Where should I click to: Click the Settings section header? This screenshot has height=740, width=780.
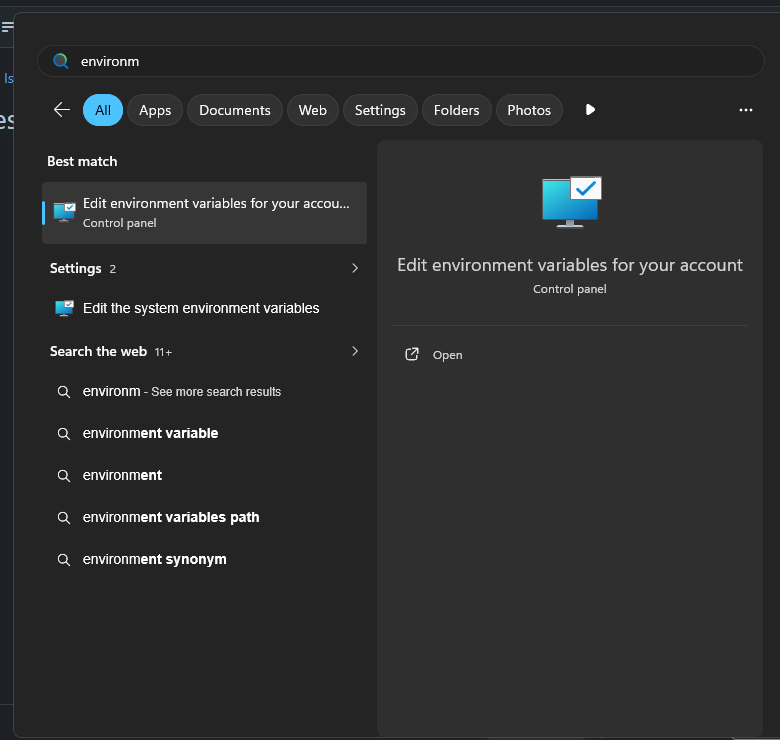coord(76,269)
